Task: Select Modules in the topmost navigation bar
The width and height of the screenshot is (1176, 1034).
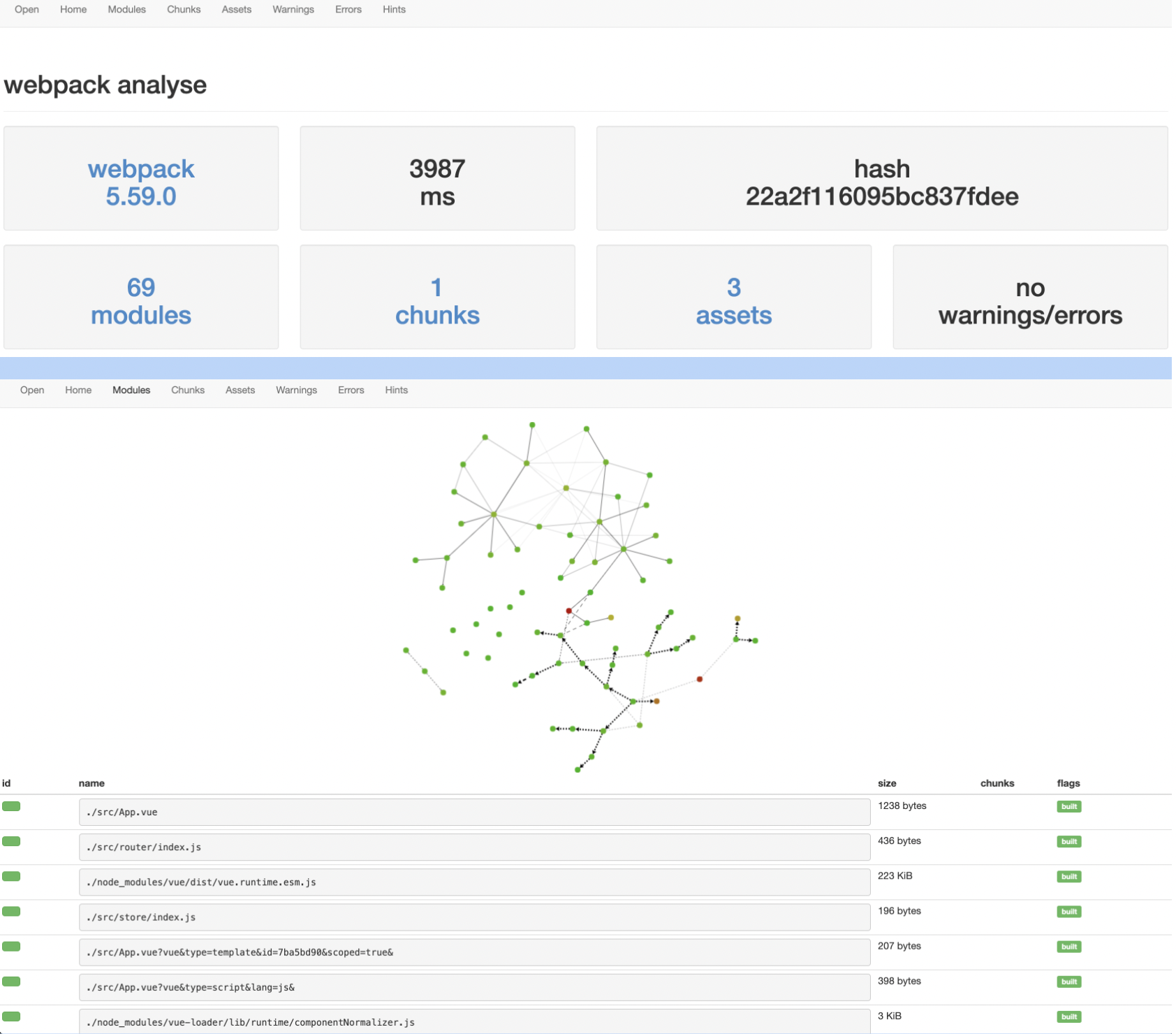Action: pos(127,10)
